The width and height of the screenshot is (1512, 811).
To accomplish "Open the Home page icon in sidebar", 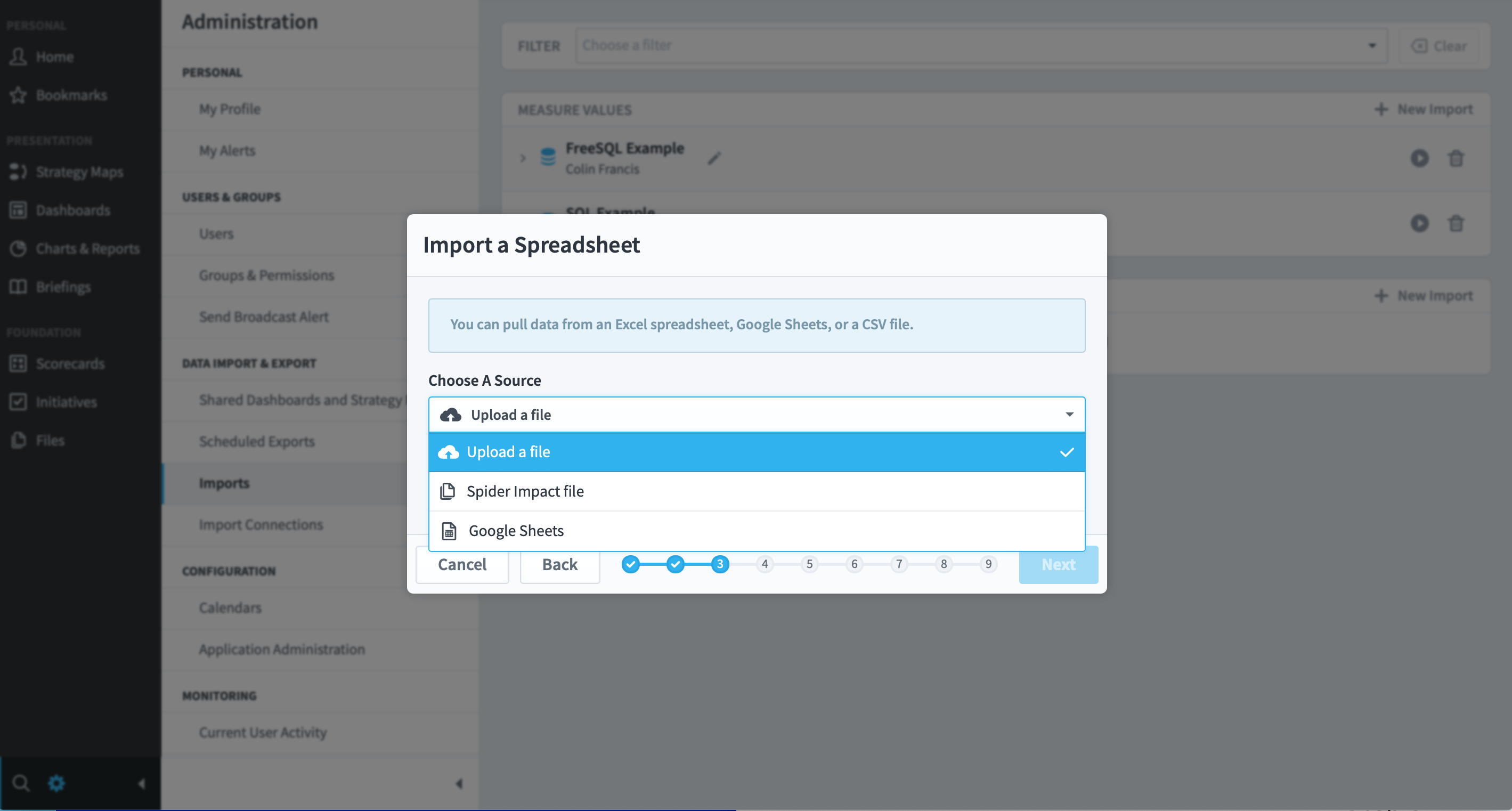I will pos(18,57).
